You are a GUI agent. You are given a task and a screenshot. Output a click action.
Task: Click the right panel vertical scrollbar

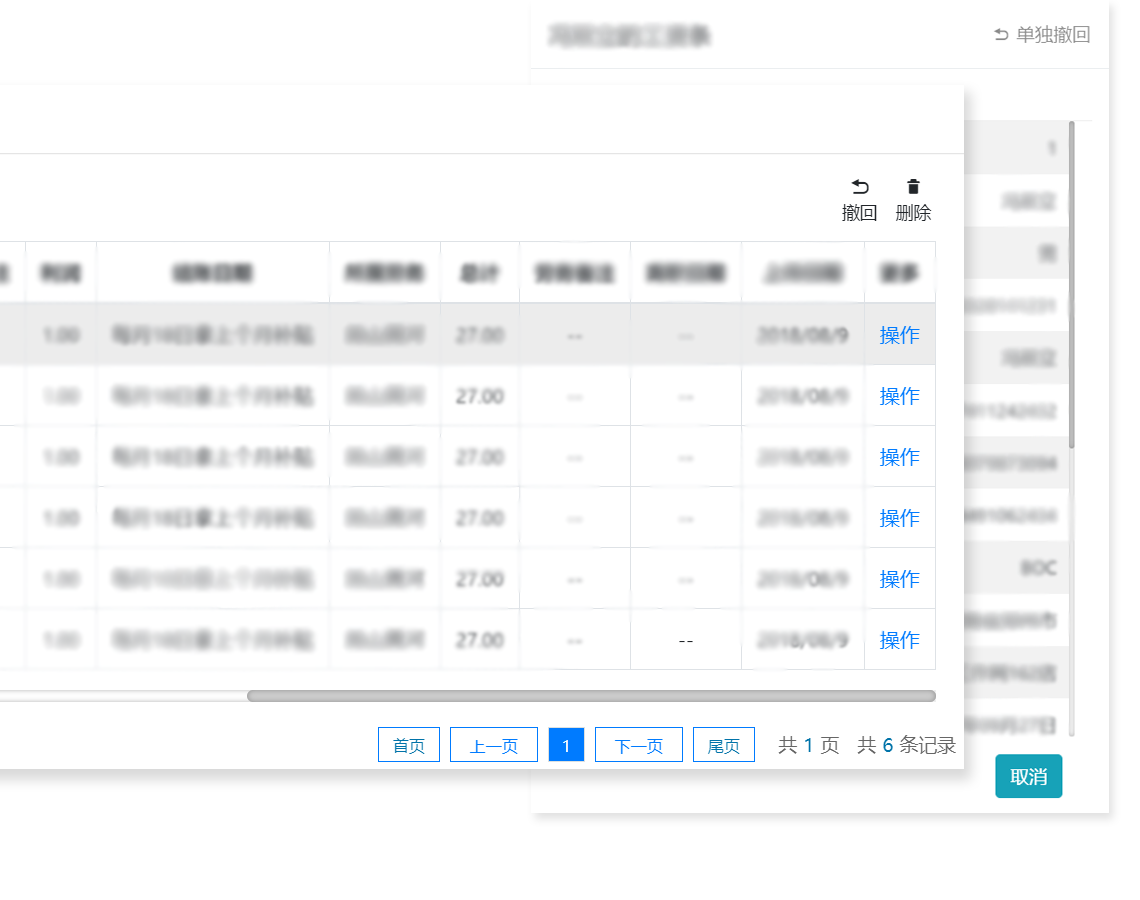click(x=1072, y=285)
